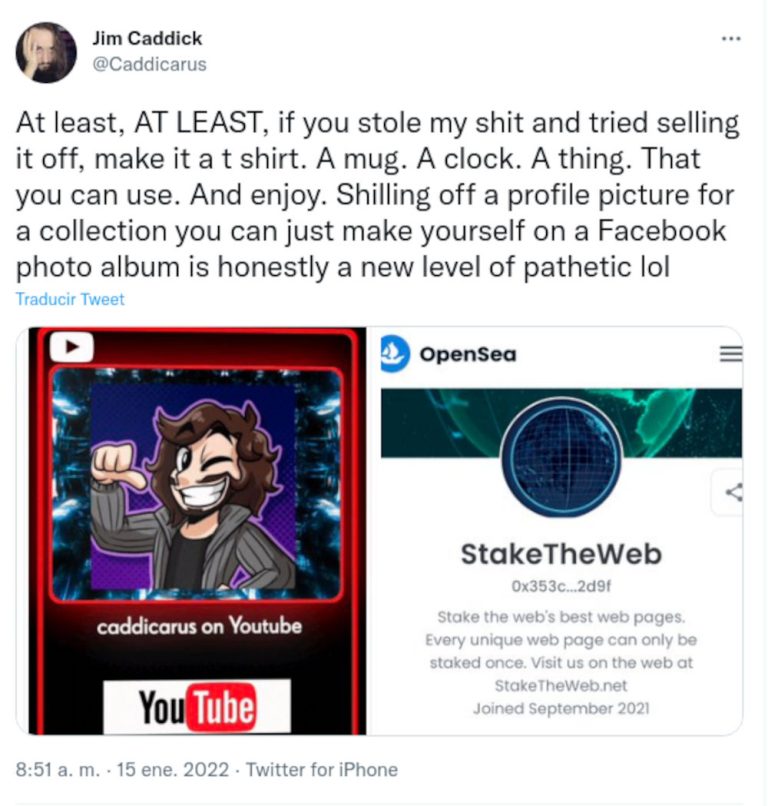Click the Twitter for iPhone source label
This screenshot has width=768, height=806.
[322, 770]
